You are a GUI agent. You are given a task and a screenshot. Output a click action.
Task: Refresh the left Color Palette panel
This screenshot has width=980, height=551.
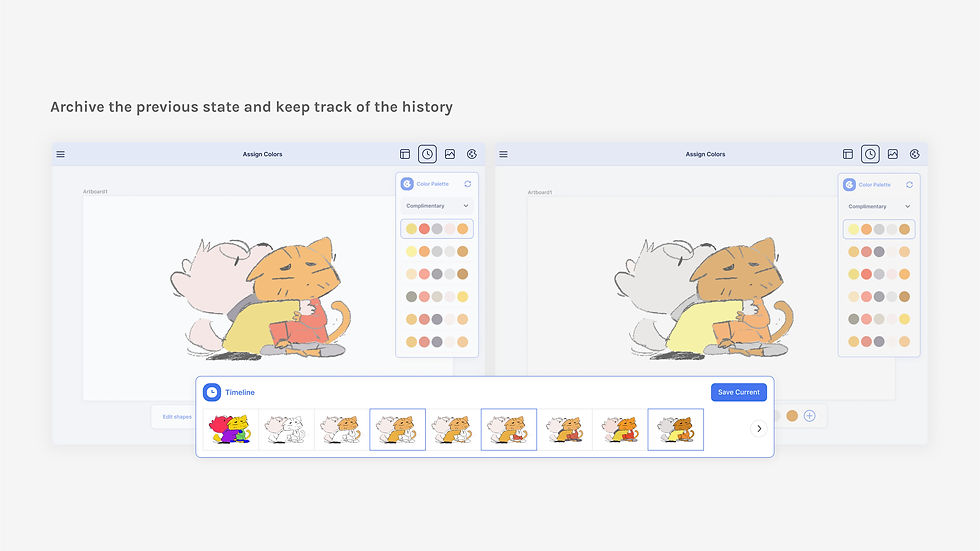pos(468,184)
